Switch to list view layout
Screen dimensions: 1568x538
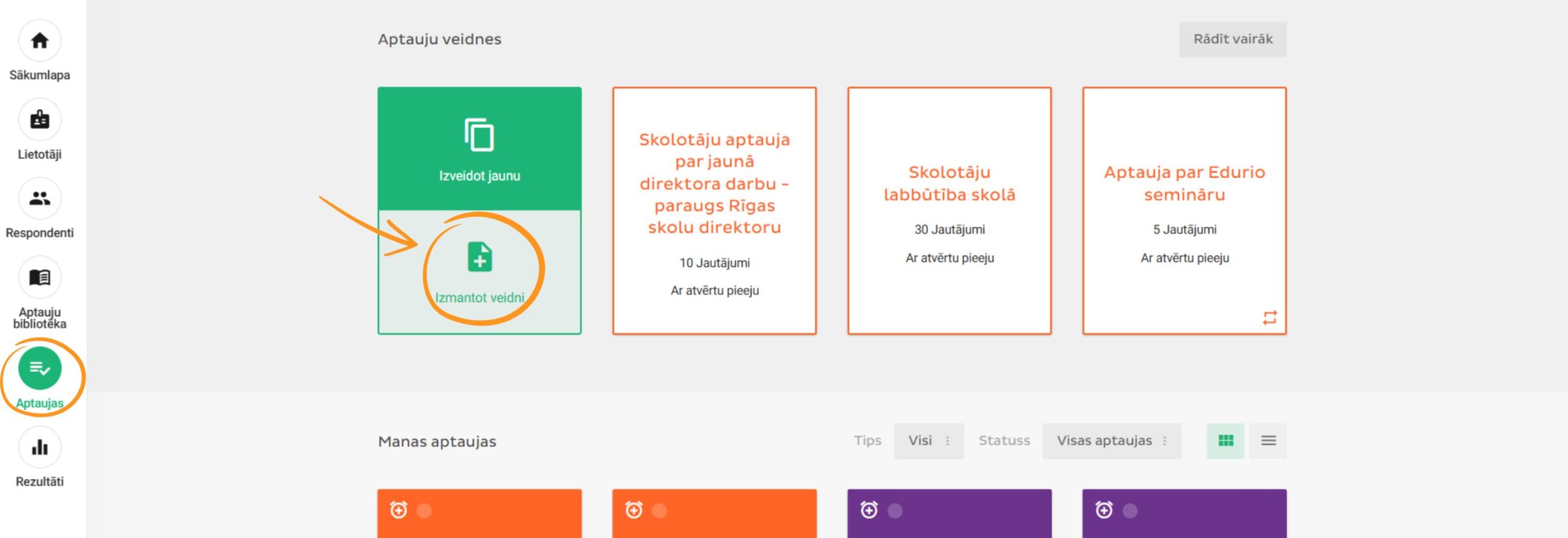[1268, 441]
